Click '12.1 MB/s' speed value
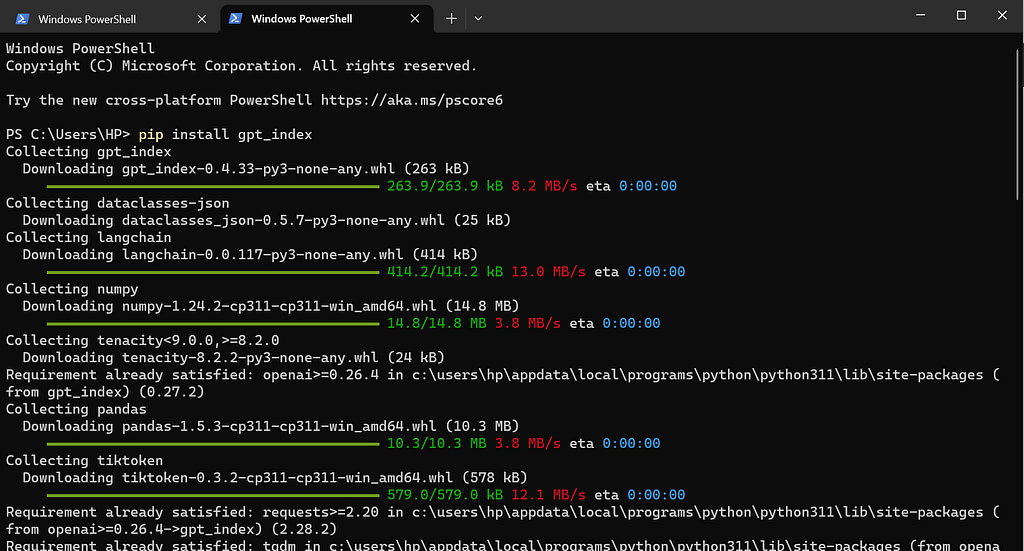 [548, 495]
